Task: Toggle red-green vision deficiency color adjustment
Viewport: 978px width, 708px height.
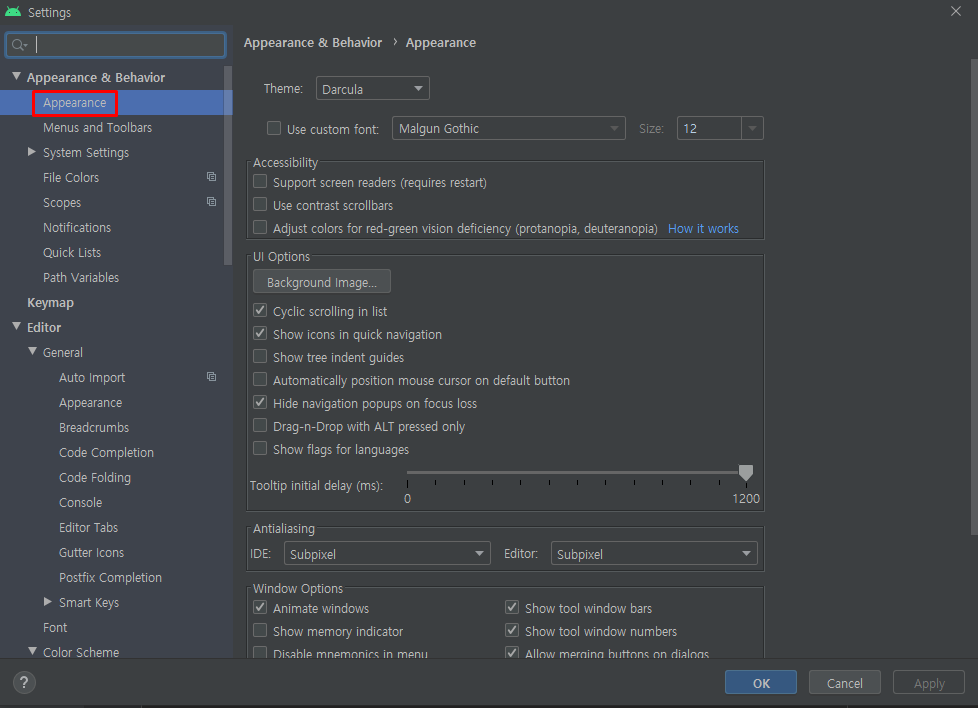Action: click(x=260, y=228)
